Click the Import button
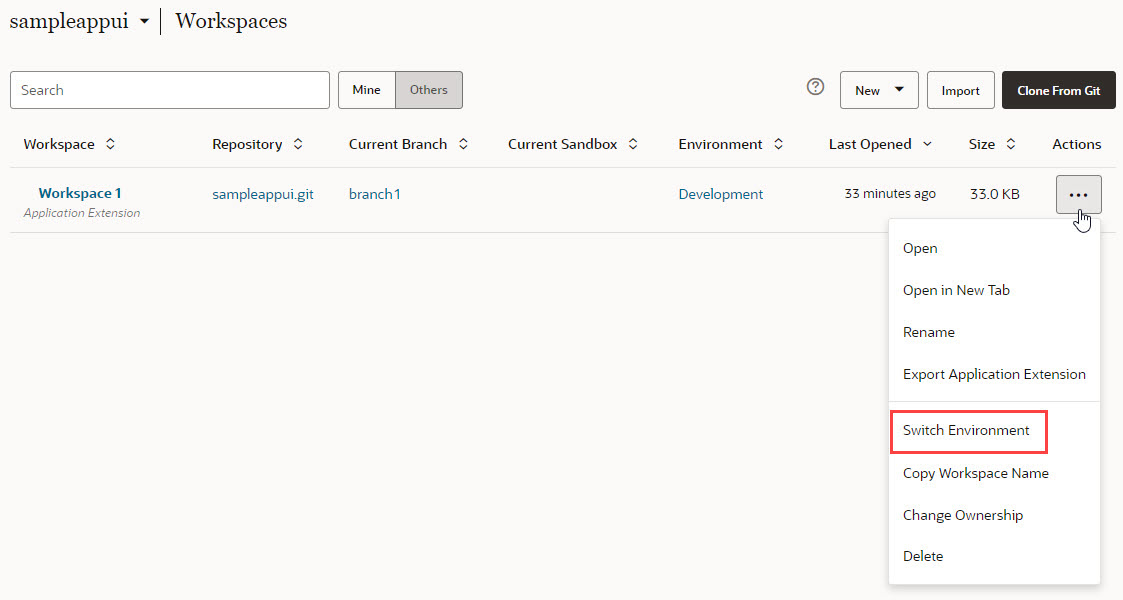This screenshot has width=1123, height=600. click(960, 90)
